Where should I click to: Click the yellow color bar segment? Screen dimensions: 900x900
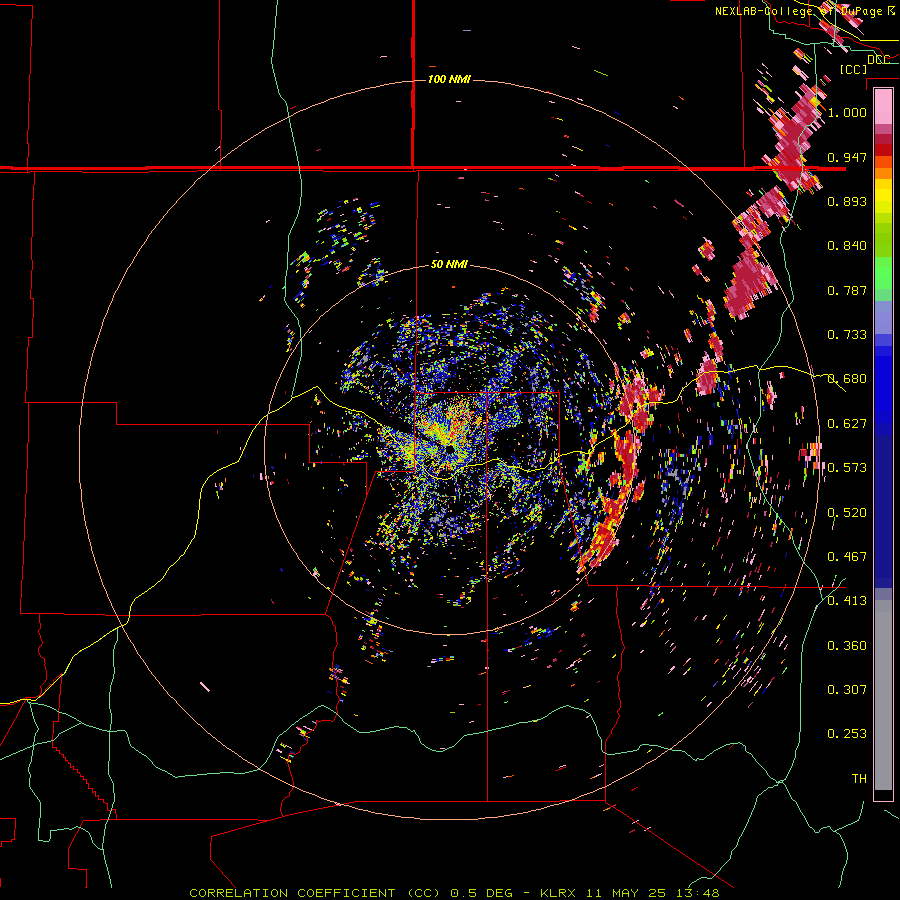click(x=883, y=196)
